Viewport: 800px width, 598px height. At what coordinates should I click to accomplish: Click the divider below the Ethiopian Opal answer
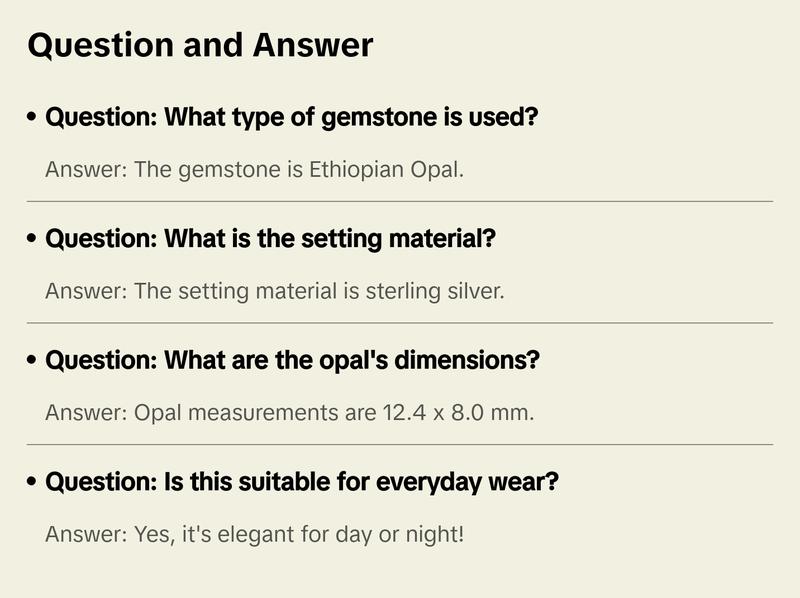pyautogui.click(x=400, y=201)
